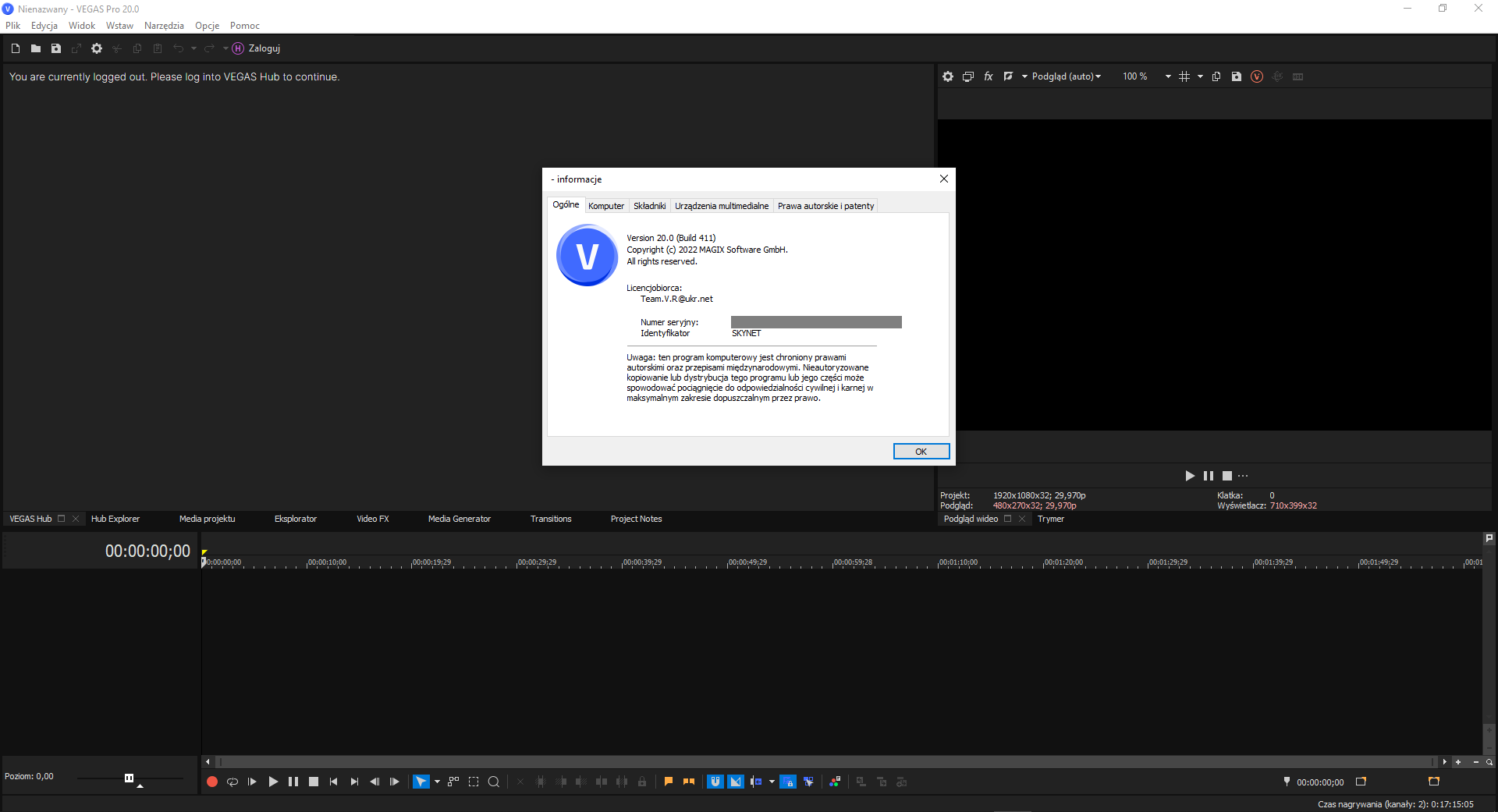Click the VEGAS Hub icon beside Zaloguj
The height and width of the screenshot is (812, 1498).
(x=238, y=48)
